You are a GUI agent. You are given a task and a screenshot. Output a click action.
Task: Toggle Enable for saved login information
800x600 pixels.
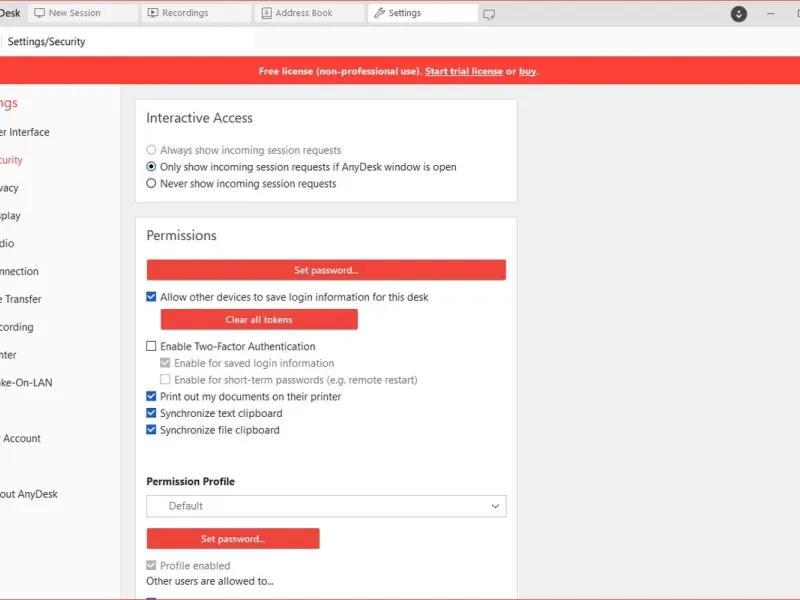[165, 363]
